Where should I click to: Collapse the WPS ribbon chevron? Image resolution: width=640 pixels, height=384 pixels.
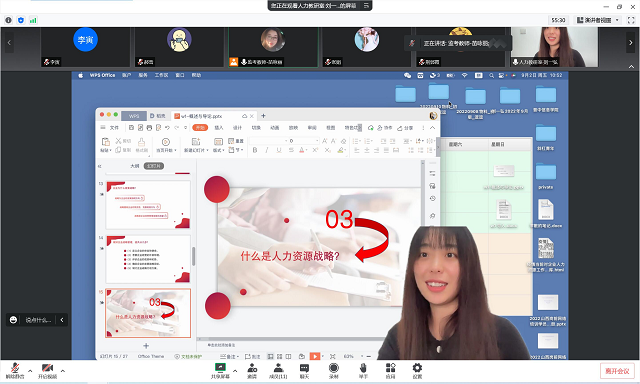(432, 128)
